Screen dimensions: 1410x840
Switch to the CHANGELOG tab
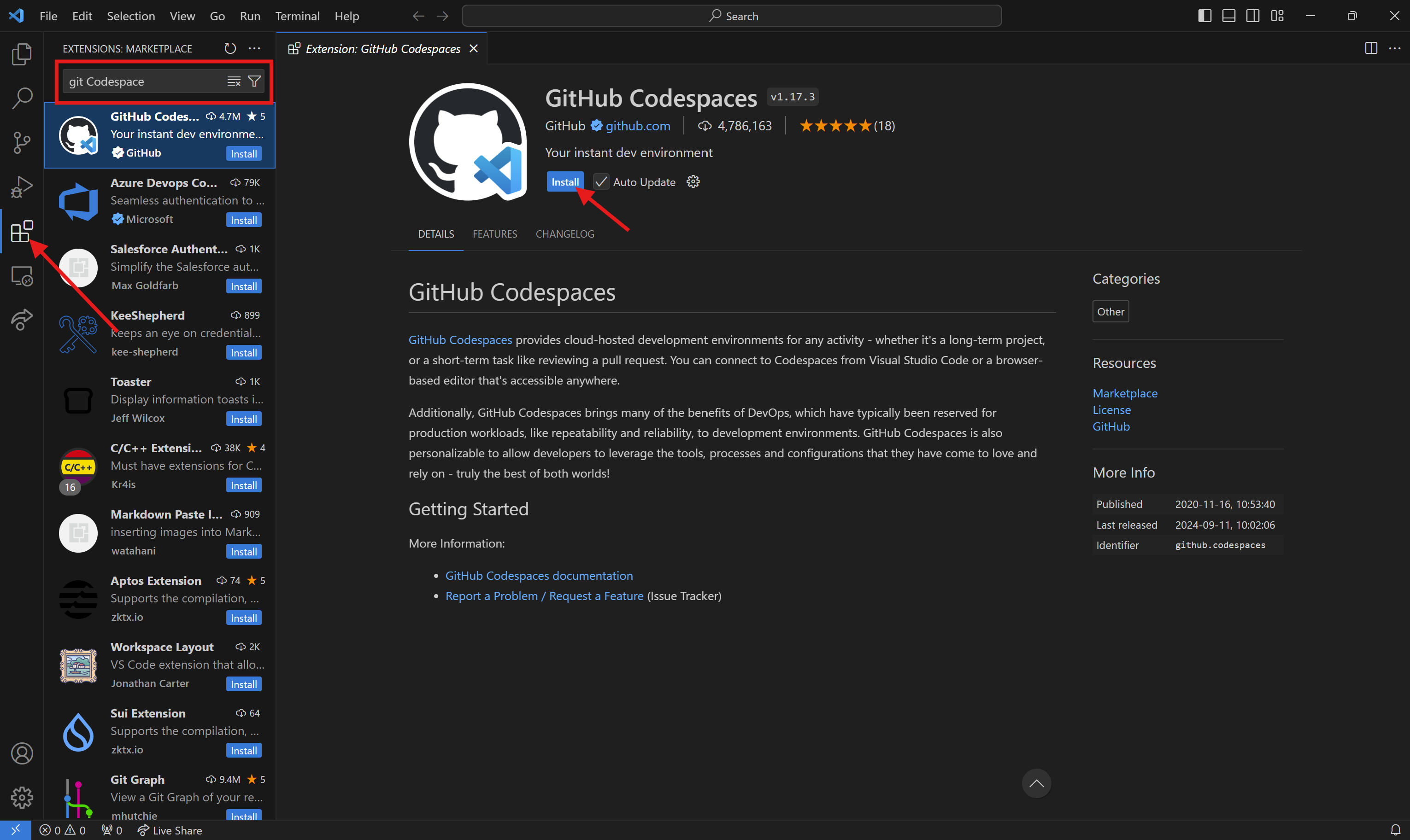coord(564,233)
